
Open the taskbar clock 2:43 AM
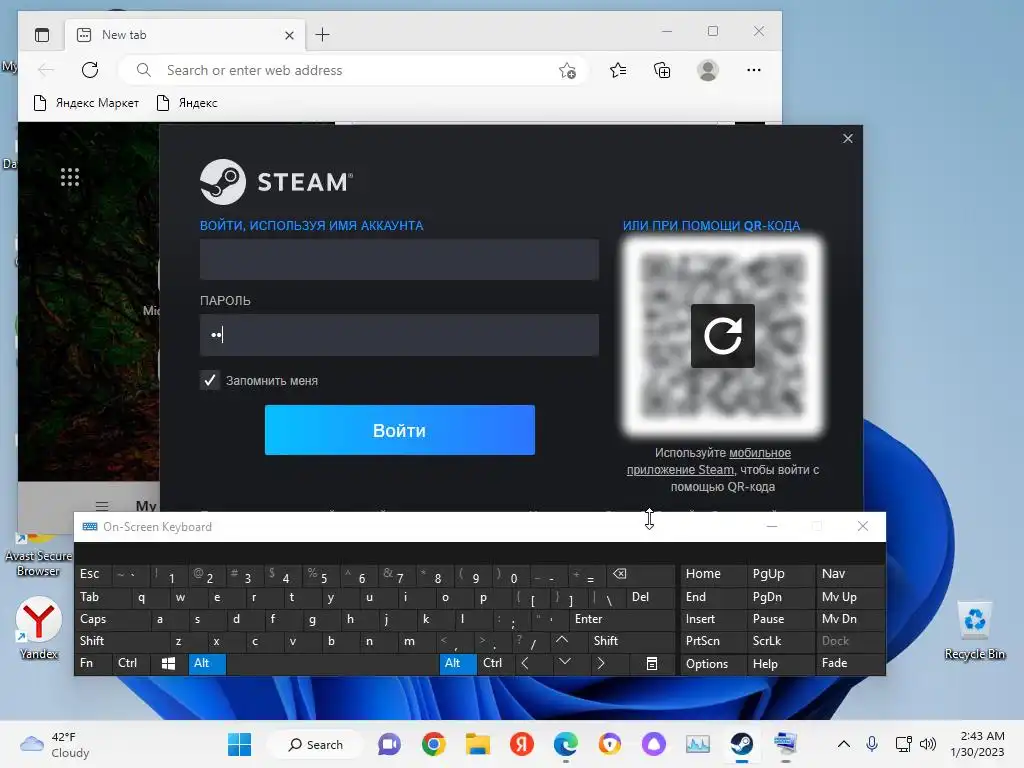977,744
